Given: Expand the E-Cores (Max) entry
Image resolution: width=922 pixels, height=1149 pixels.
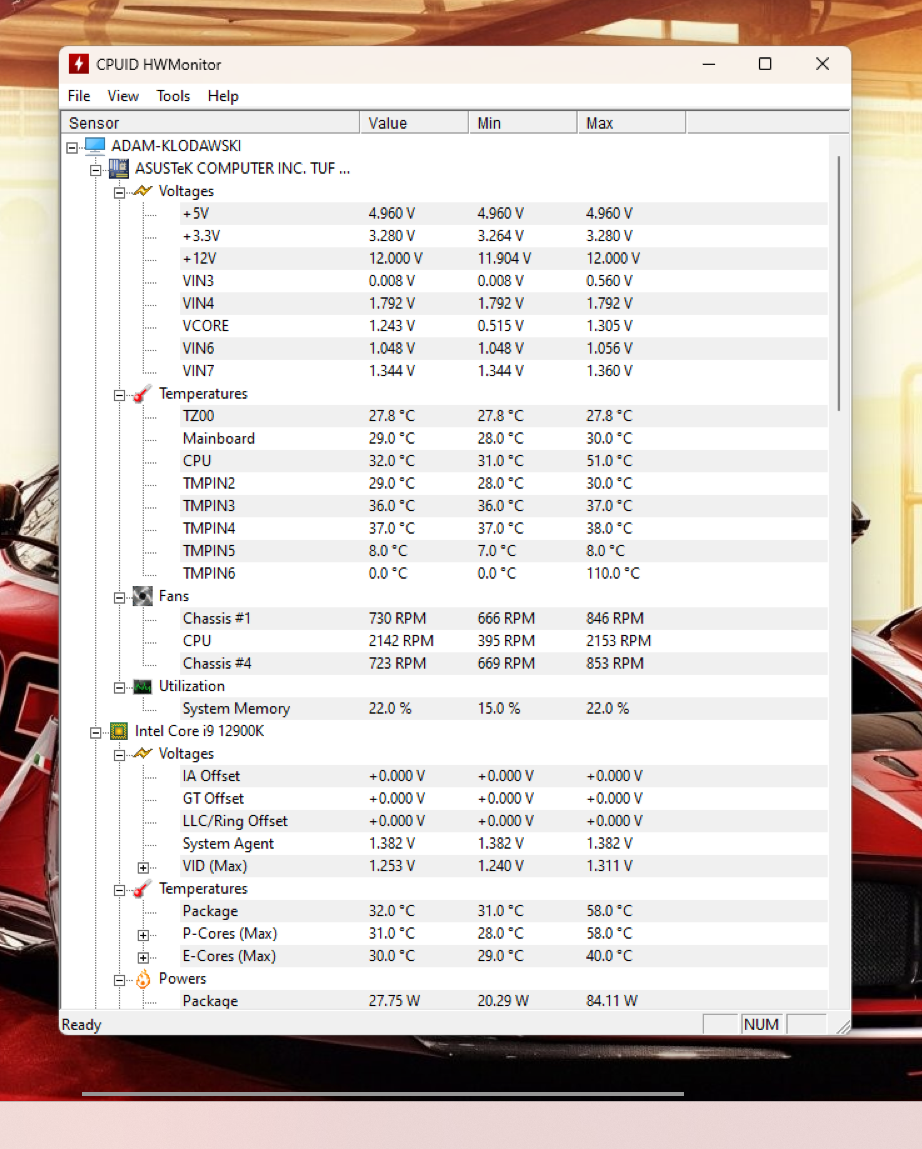Looking at the screenshot, I should tap(144, 958).
